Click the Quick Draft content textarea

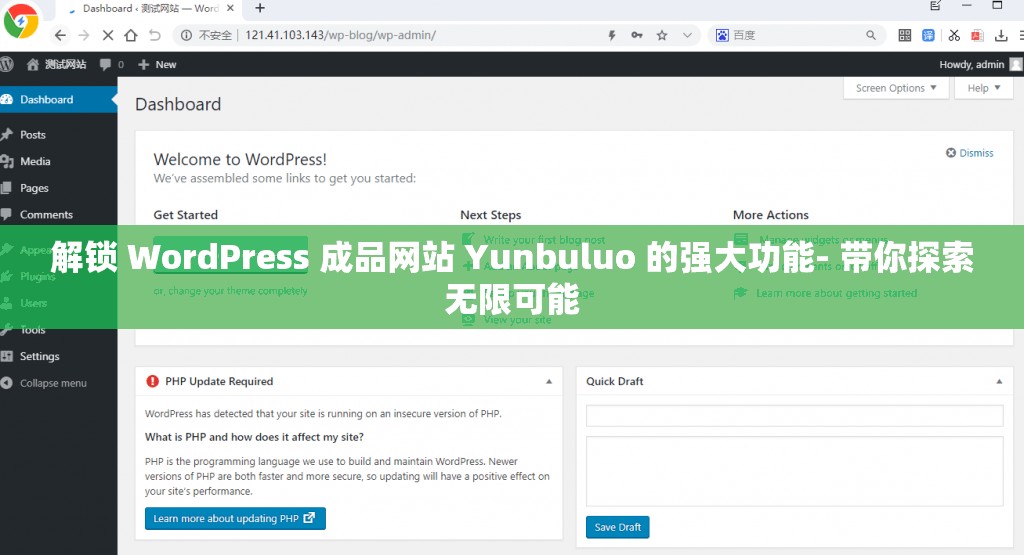794,471
